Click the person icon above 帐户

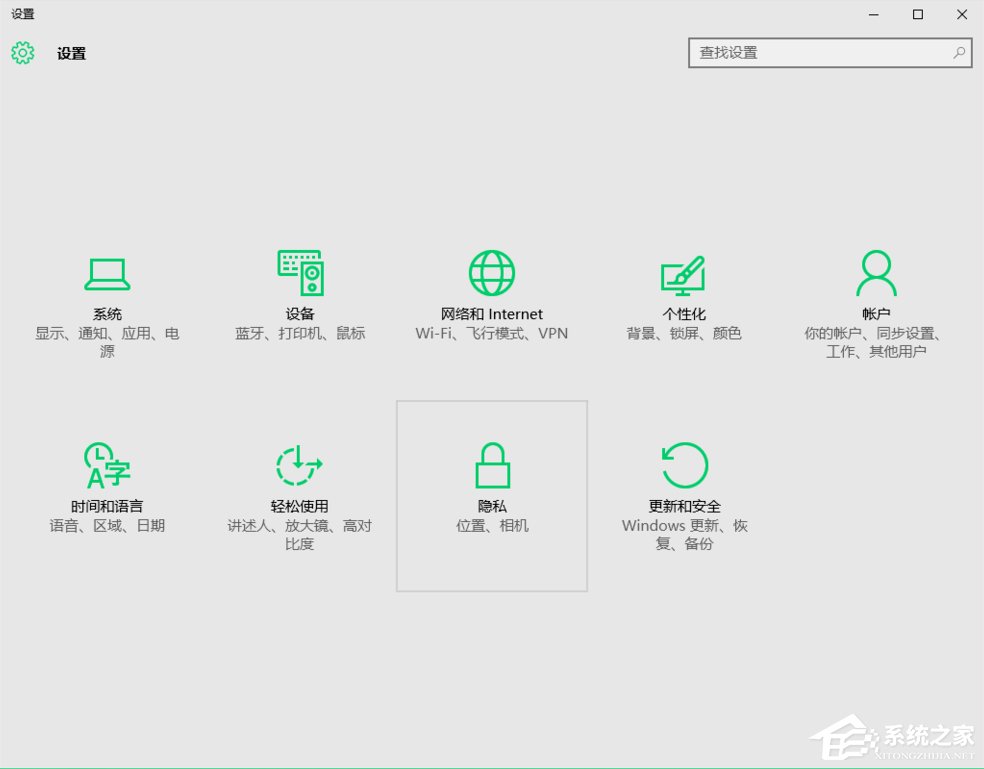click(876, 271)
